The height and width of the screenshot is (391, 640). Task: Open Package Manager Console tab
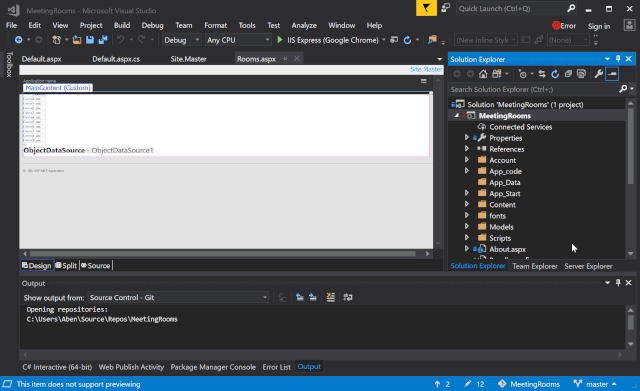click(213, 367)
